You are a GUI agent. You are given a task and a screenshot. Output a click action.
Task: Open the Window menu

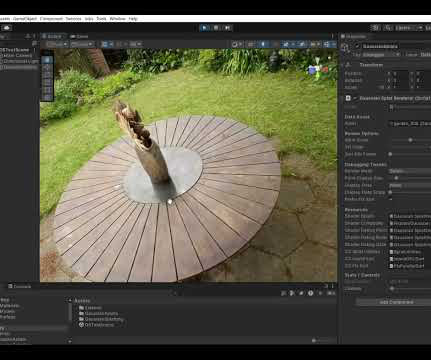117,19
